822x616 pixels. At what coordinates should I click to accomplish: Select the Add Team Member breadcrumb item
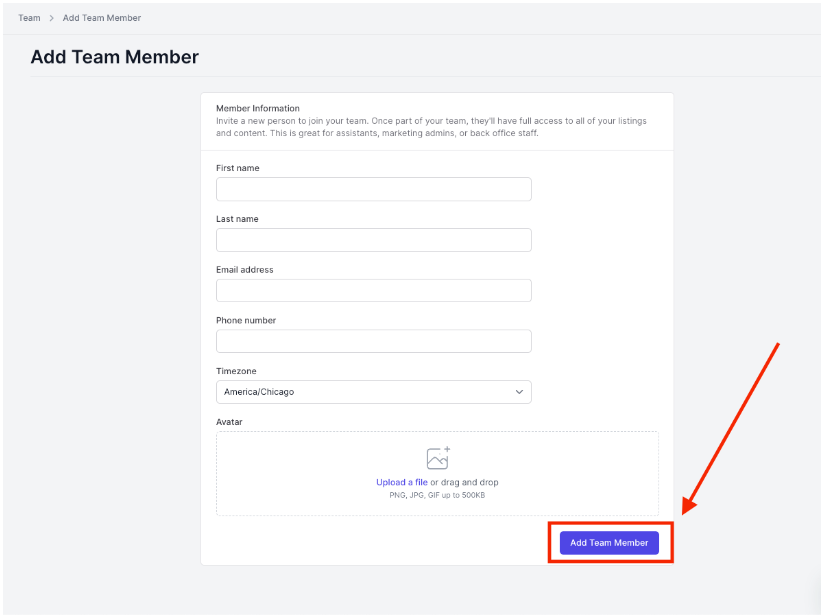tap(102, 18)
